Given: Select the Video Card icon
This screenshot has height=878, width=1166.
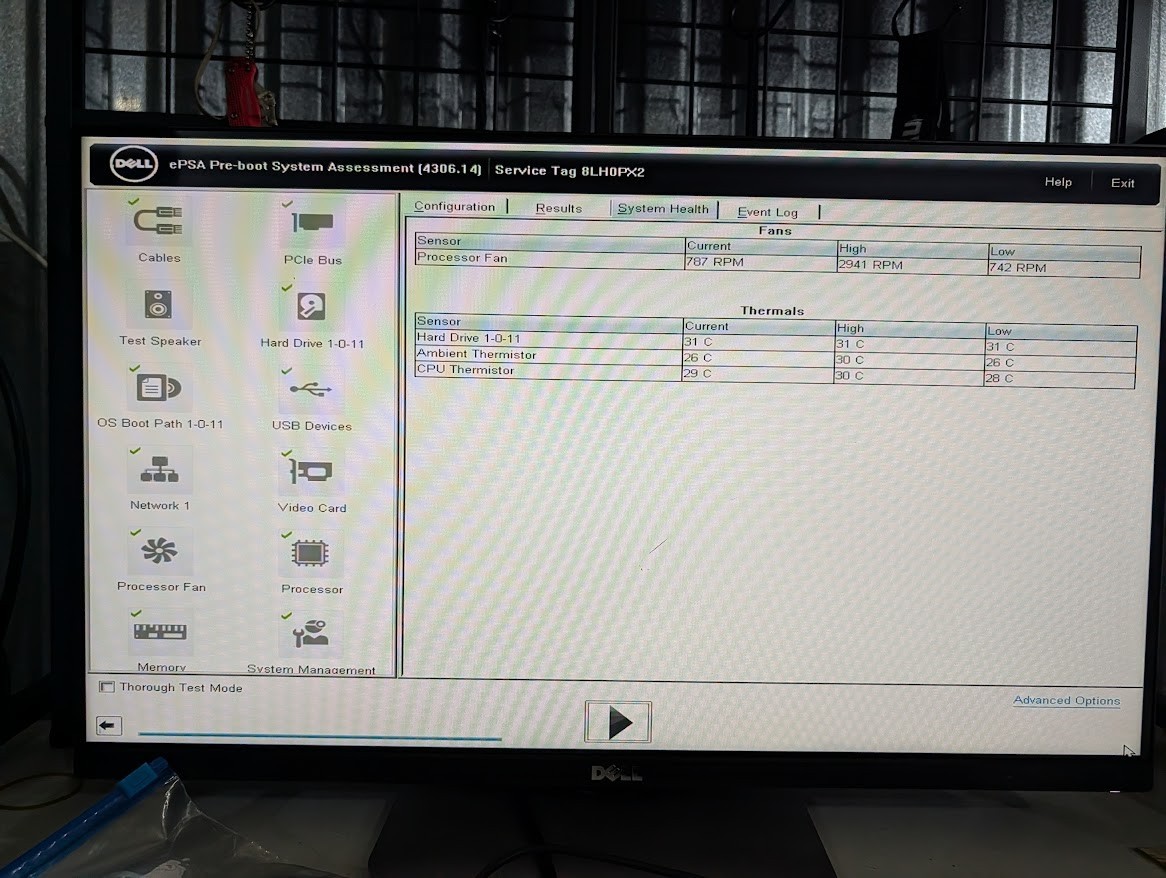Looking at the screenshot, I should click(x=311, y=471).
